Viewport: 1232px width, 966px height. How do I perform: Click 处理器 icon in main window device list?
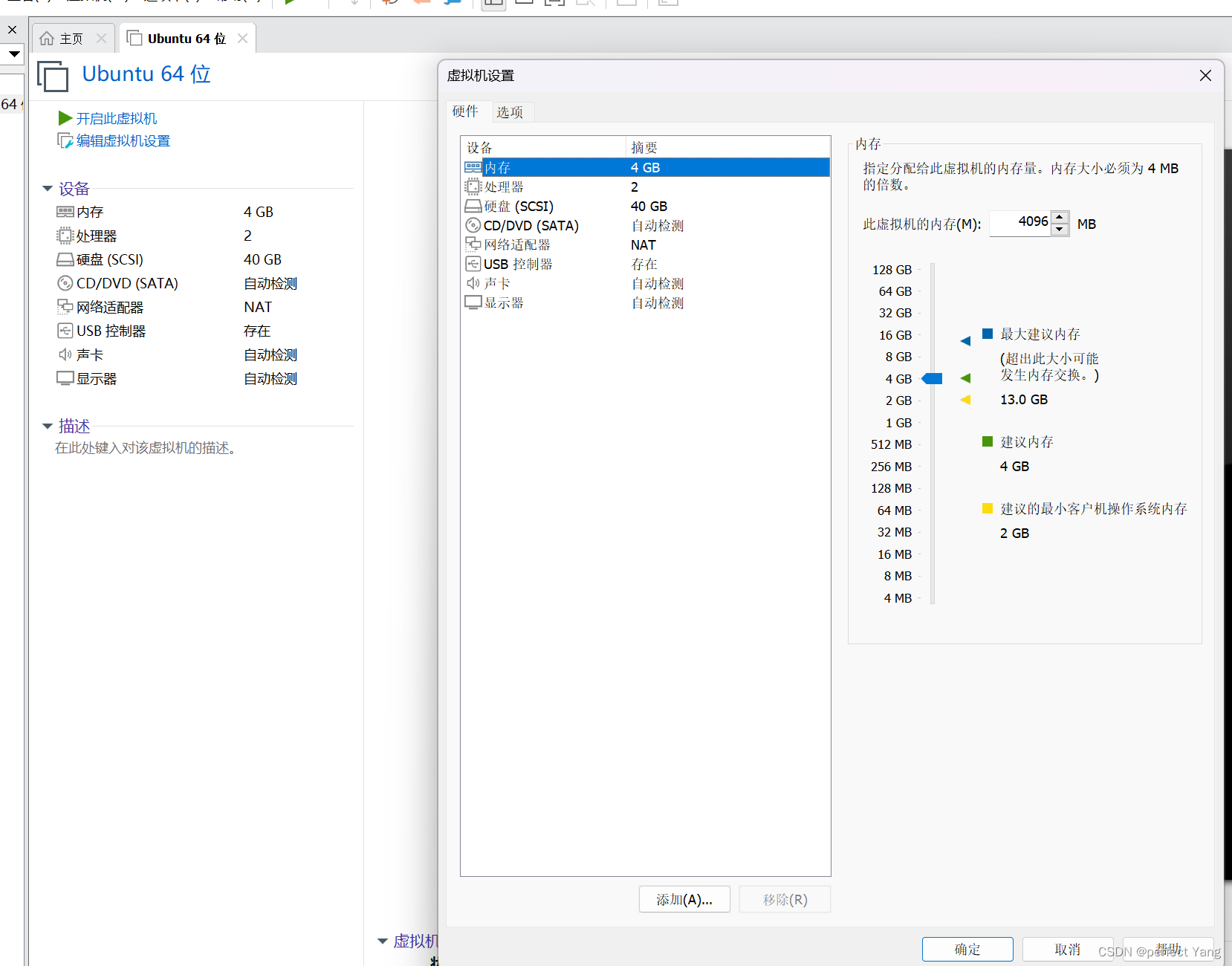click(65, 236)
